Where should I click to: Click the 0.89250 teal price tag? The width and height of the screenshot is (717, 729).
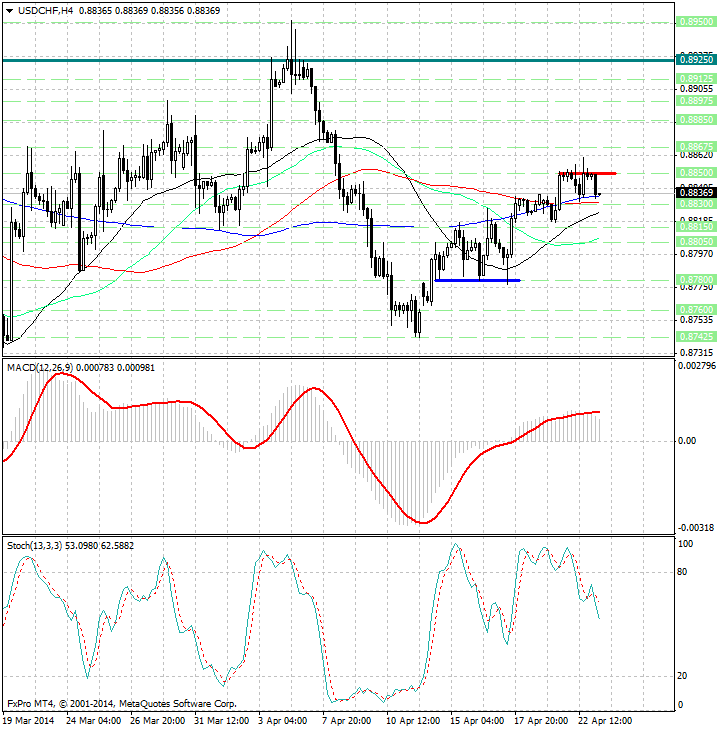693,61
